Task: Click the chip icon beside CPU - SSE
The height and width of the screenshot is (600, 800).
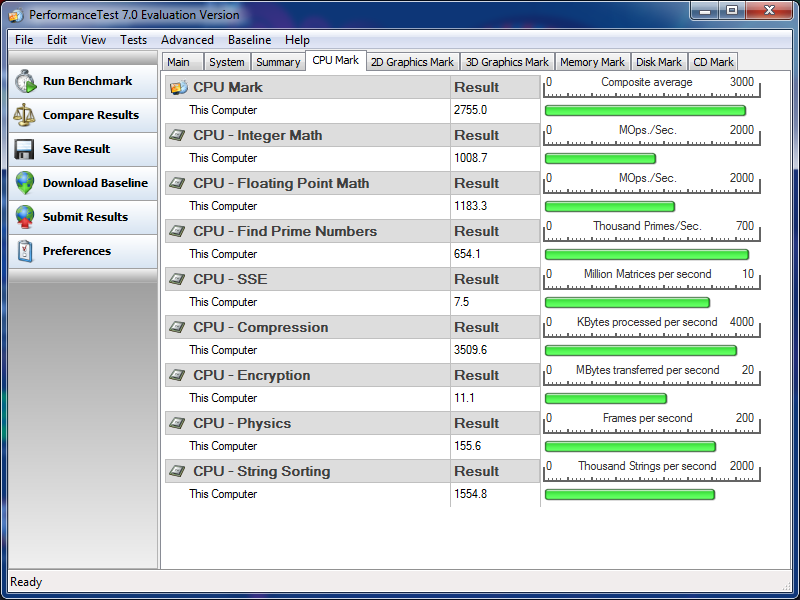Action: click(177, 279)
